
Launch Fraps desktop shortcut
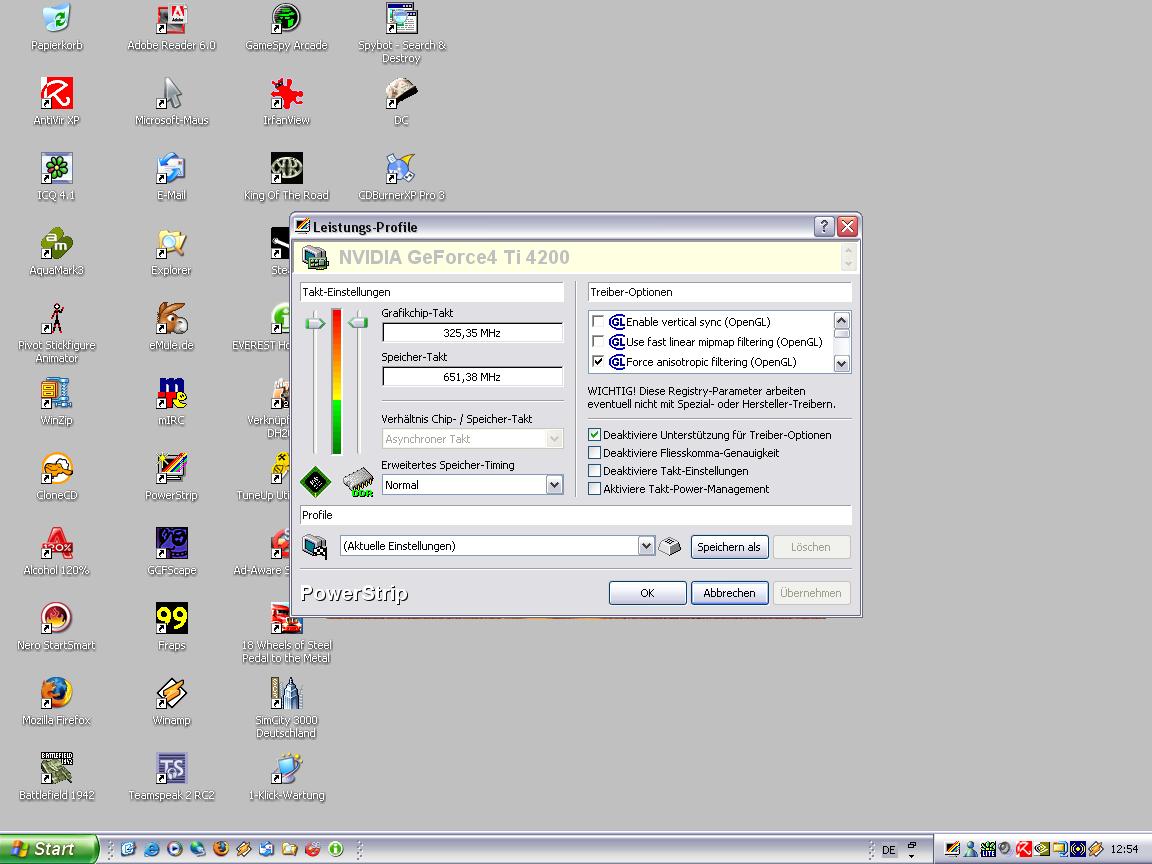point(171,618)
